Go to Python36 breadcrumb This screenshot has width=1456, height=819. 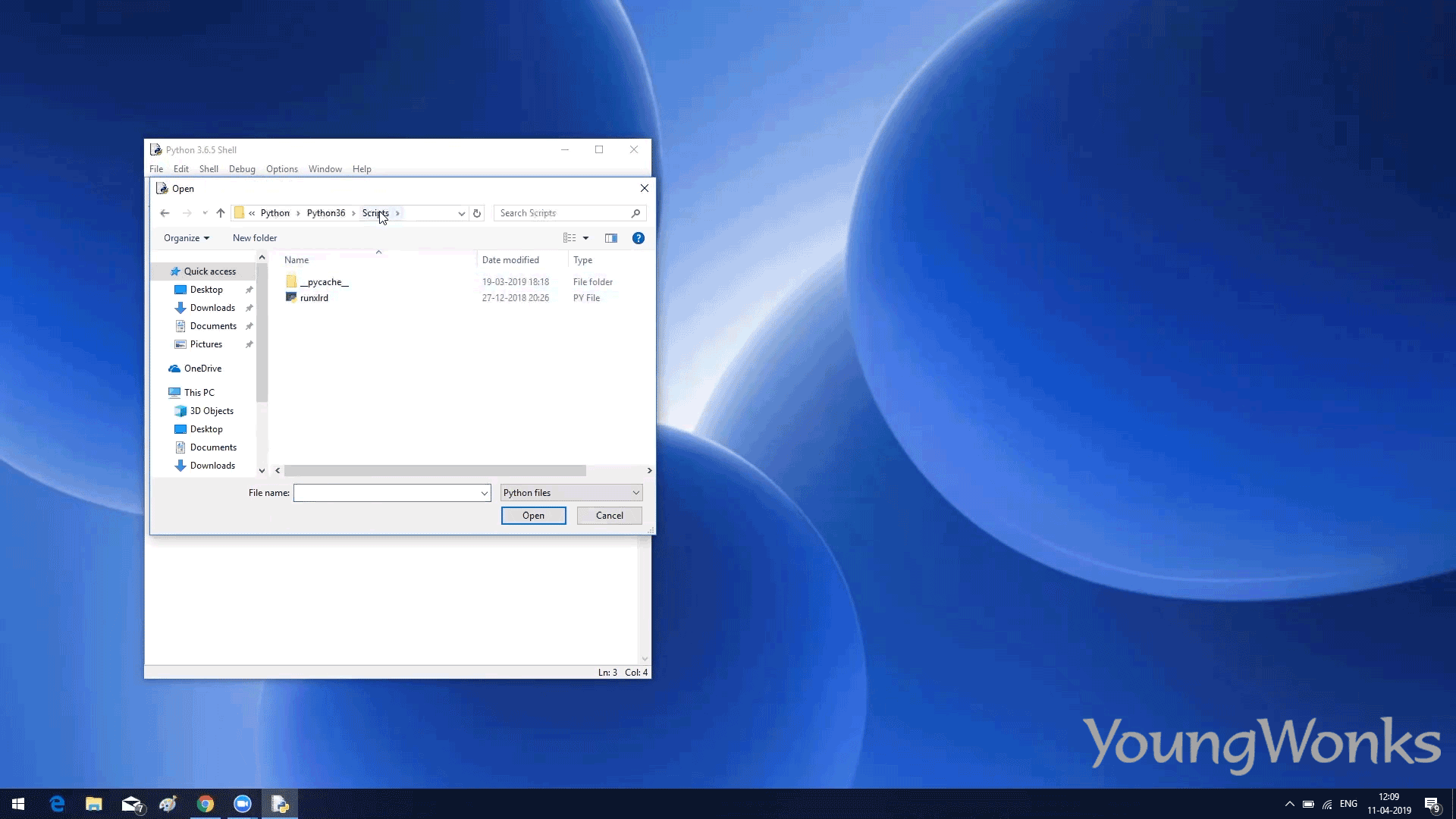[326, 213]
